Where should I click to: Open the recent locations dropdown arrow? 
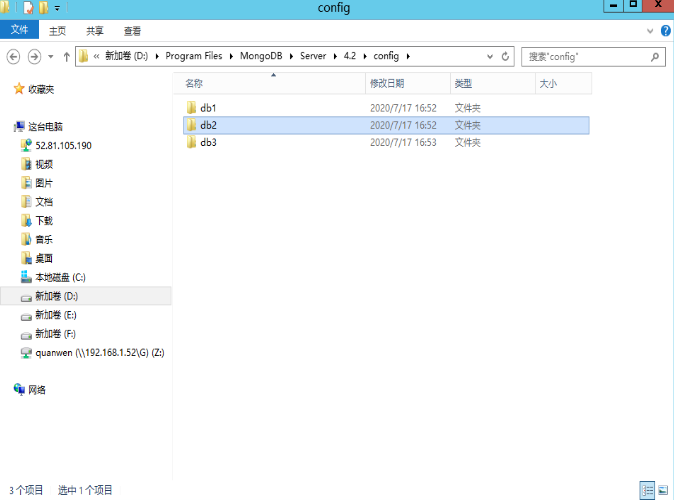[x=51, y=57]
